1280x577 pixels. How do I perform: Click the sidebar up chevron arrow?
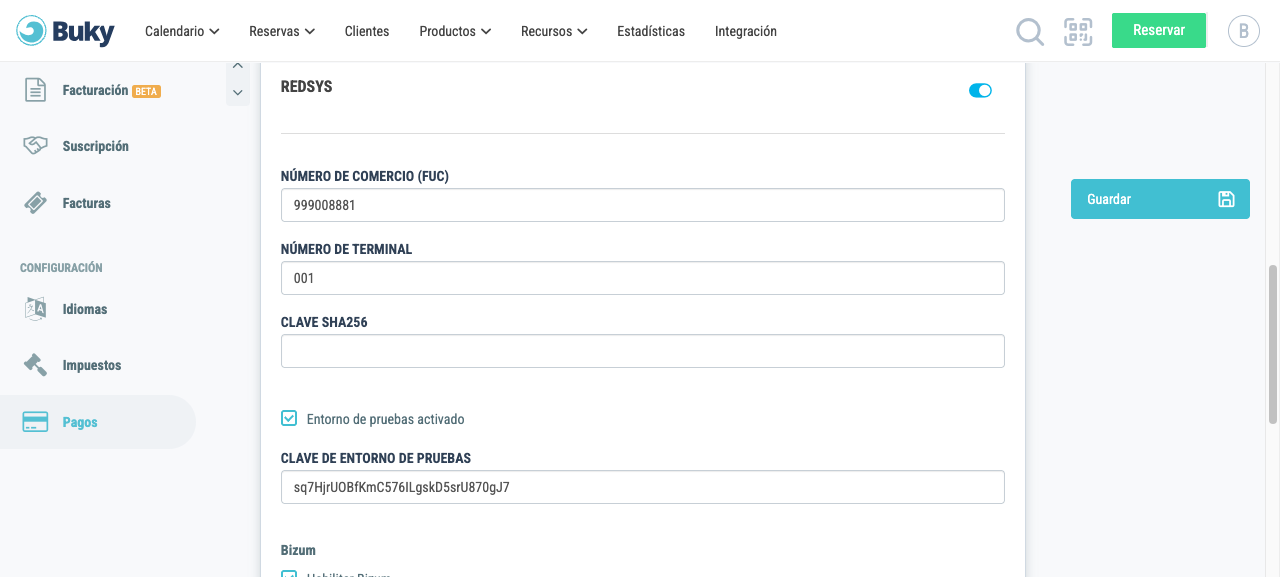pos(238,67)
